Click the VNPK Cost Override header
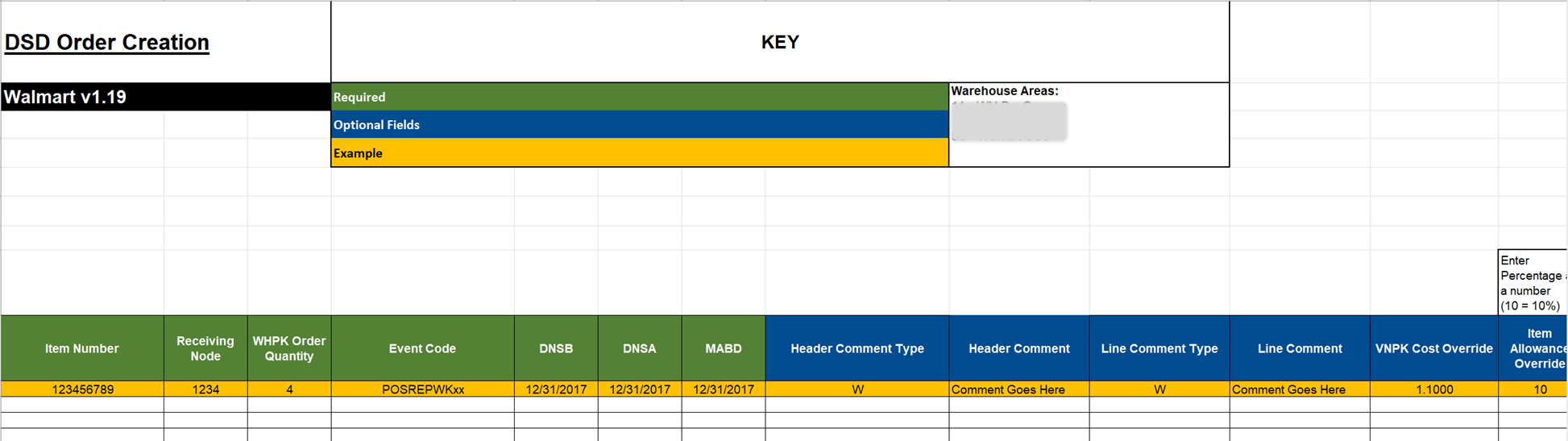This screenshot has height=441, width=1568. (x=1434, y=348)
